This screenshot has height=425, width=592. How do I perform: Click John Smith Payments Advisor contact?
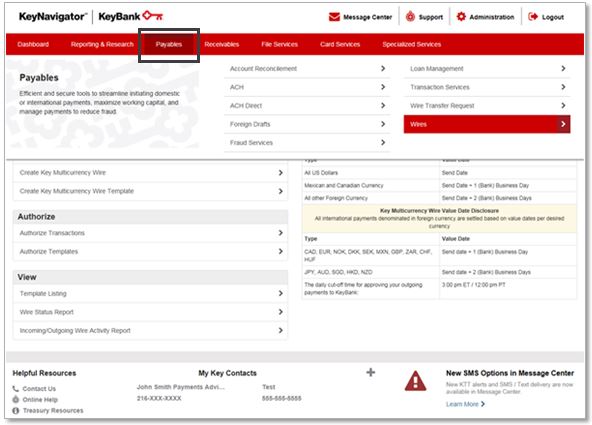point(180,387)
